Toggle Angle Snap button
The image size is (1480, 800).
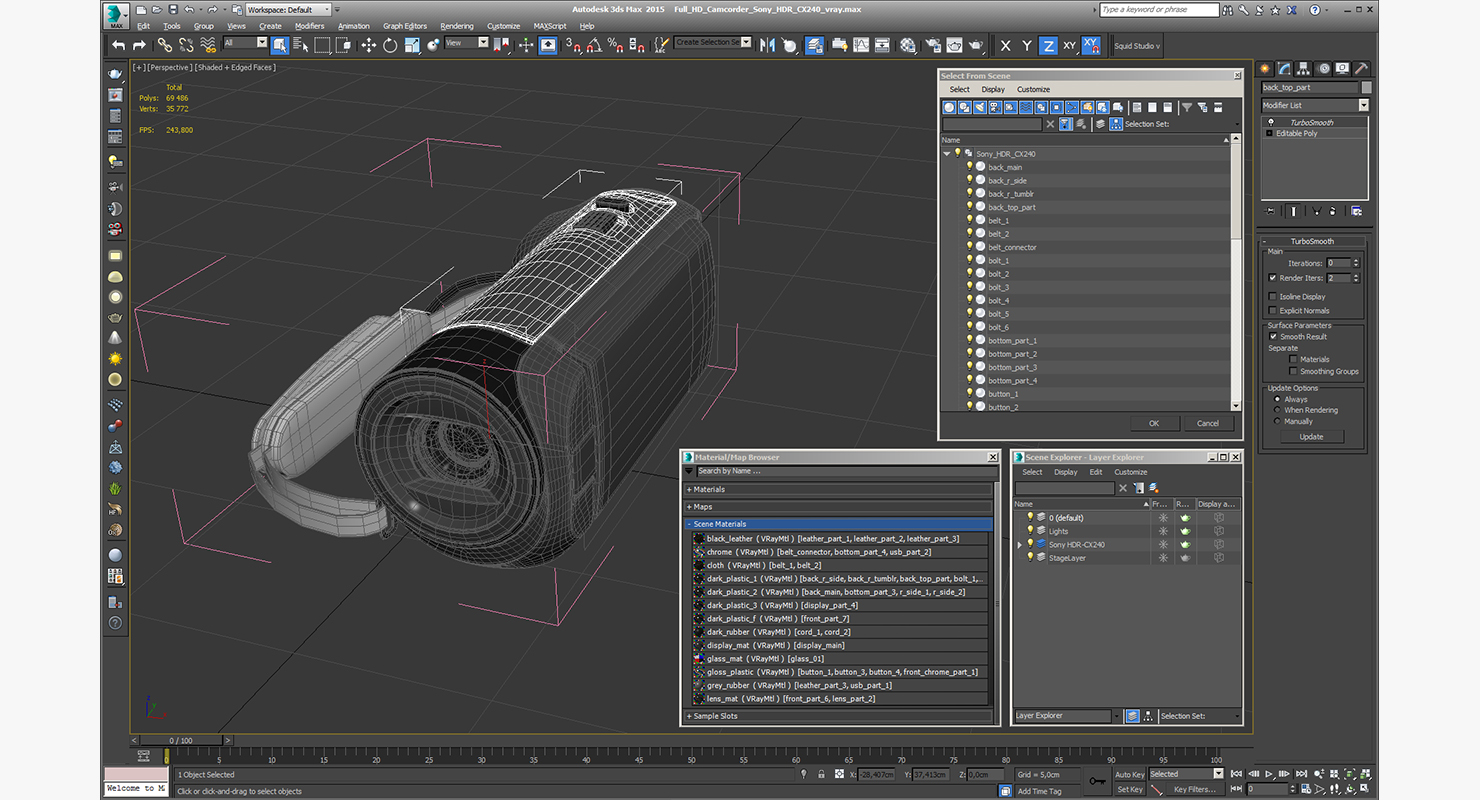click(594, 45)
